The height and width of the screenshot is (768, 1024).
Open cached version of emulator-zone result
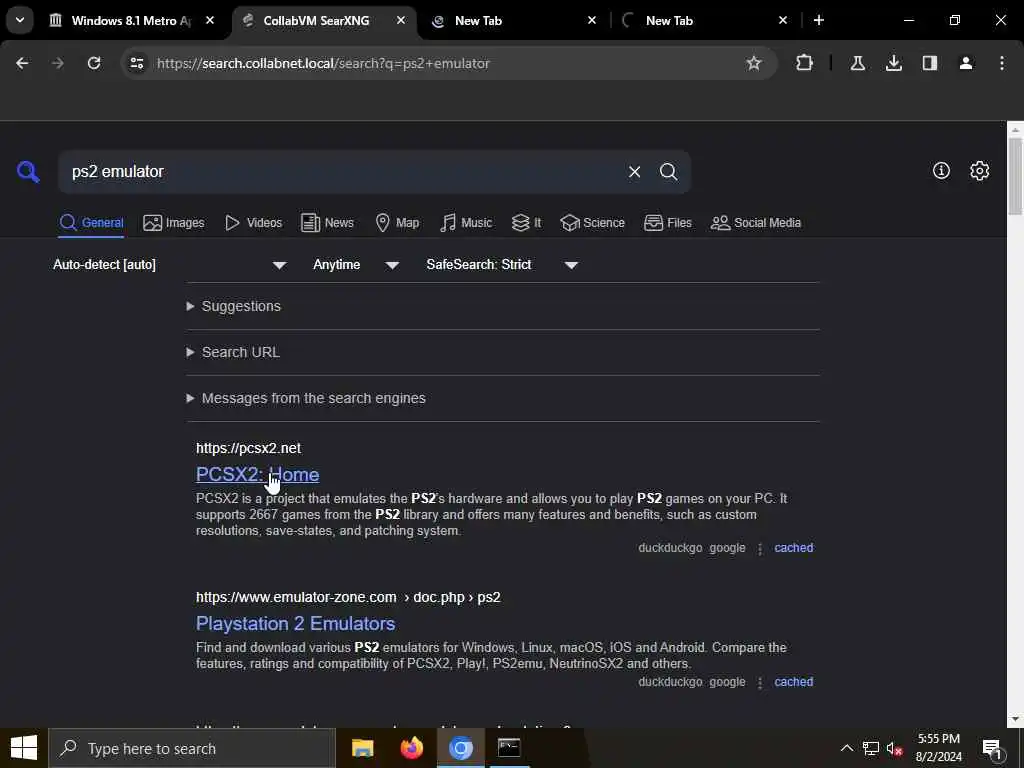[x=793, y=681]
